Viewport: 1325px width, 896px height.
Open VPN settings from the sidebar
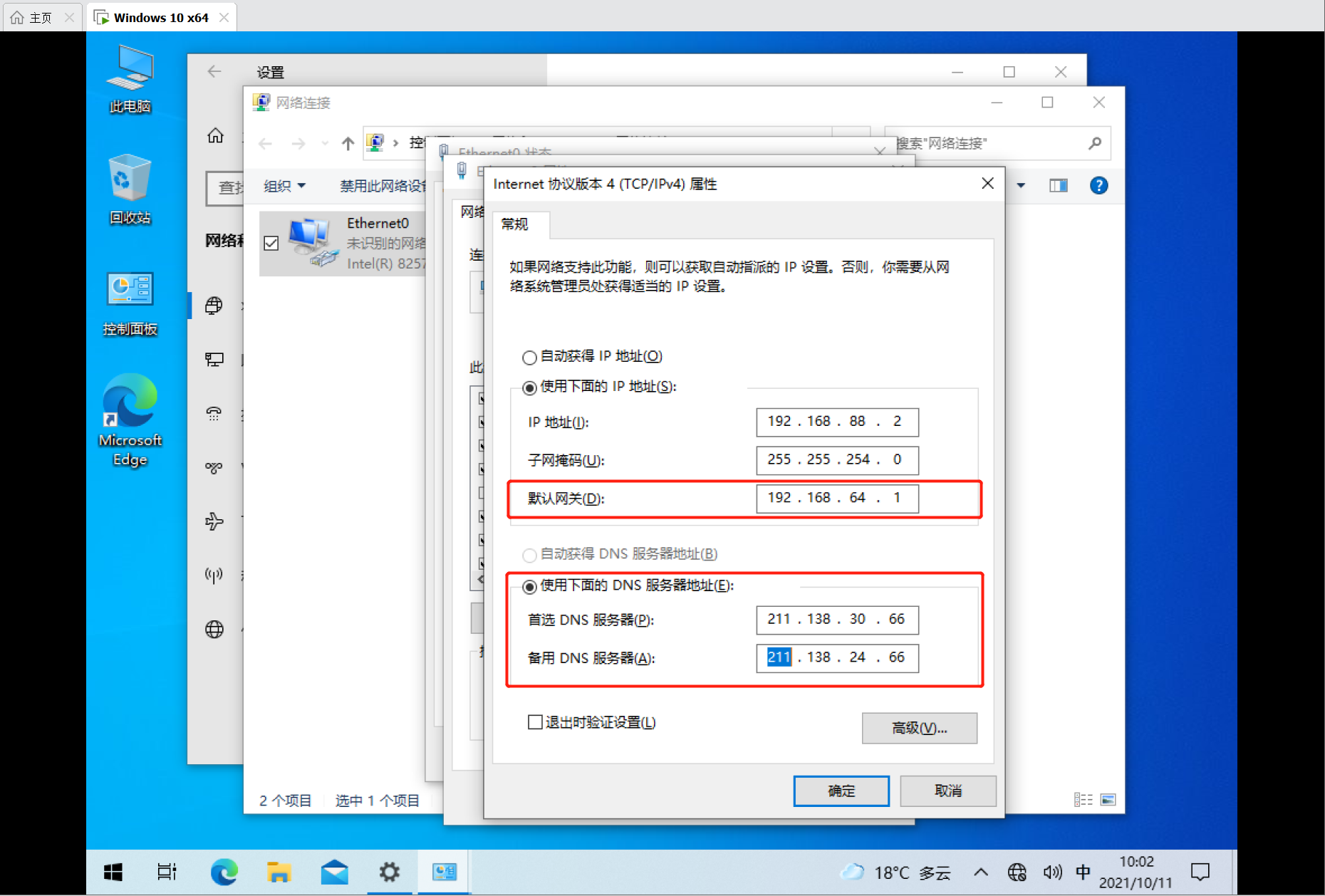point(214,467)
